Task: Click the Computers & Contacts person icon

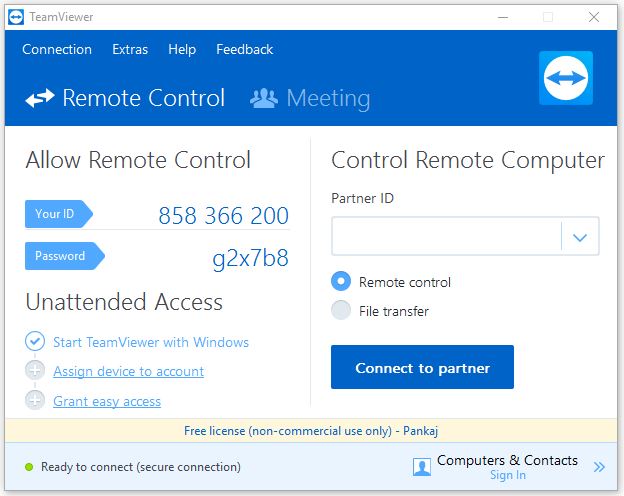Action: pyautogui.click(x=422, y=467)
